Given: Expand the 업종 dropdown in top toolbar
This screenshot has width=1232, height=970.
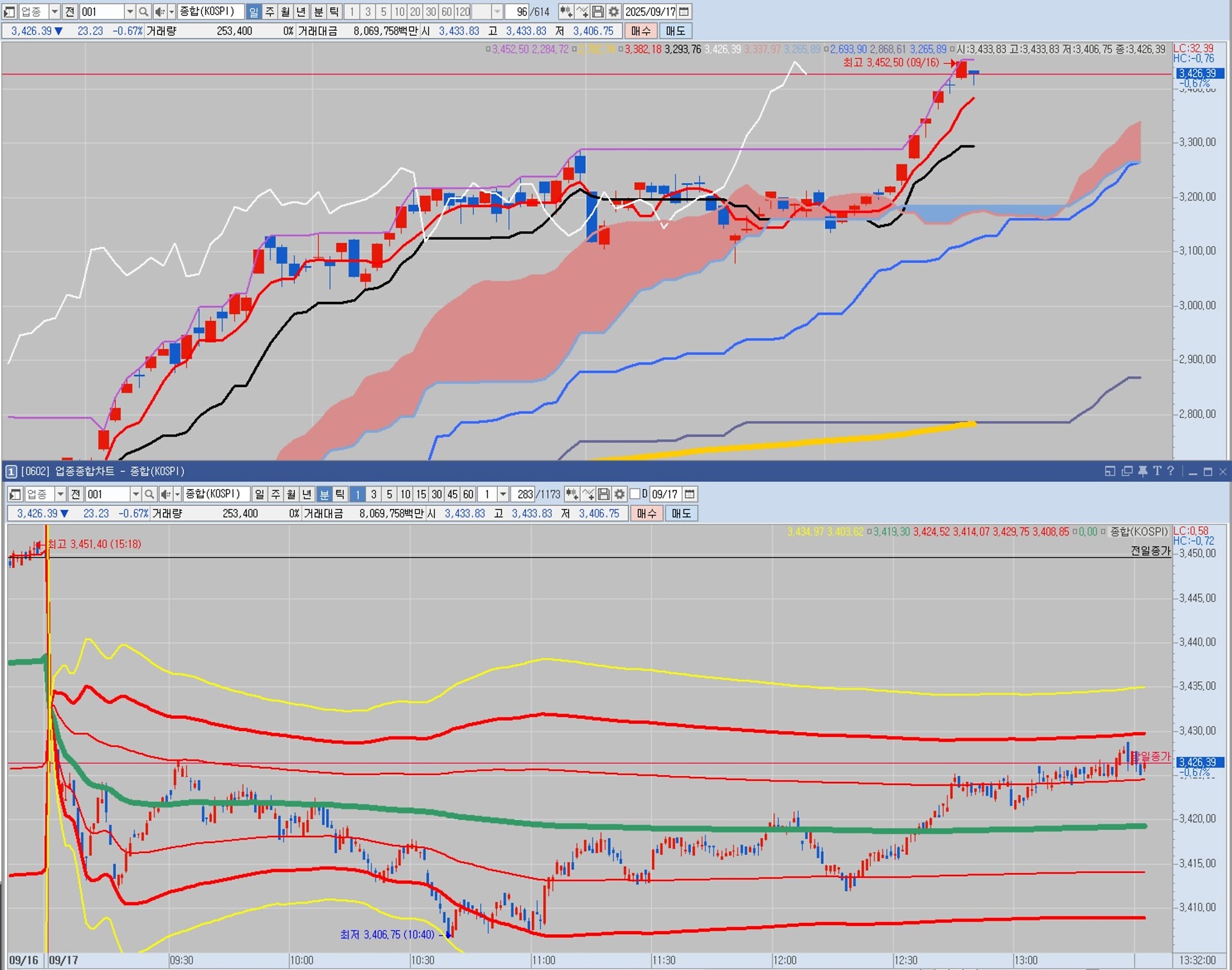Looking at the screenshot, I should click(55, 12).
